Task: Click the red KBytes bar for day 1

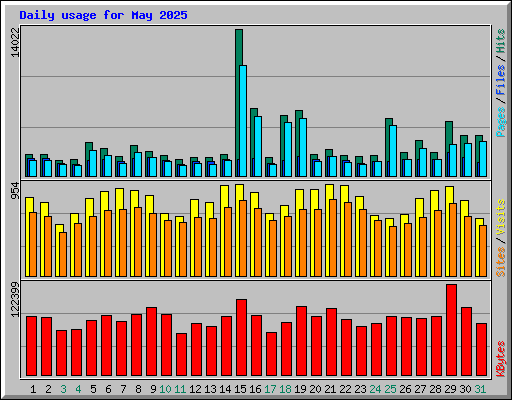Action: tap(31, 346)
